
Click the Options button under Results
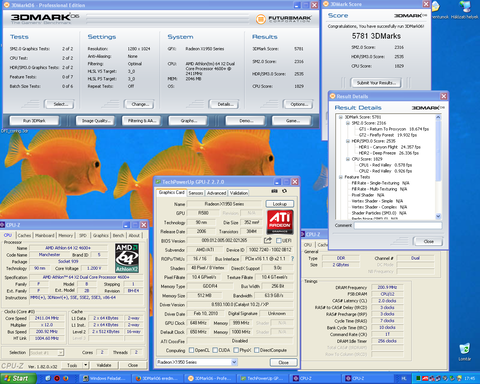tap(299, 104)
